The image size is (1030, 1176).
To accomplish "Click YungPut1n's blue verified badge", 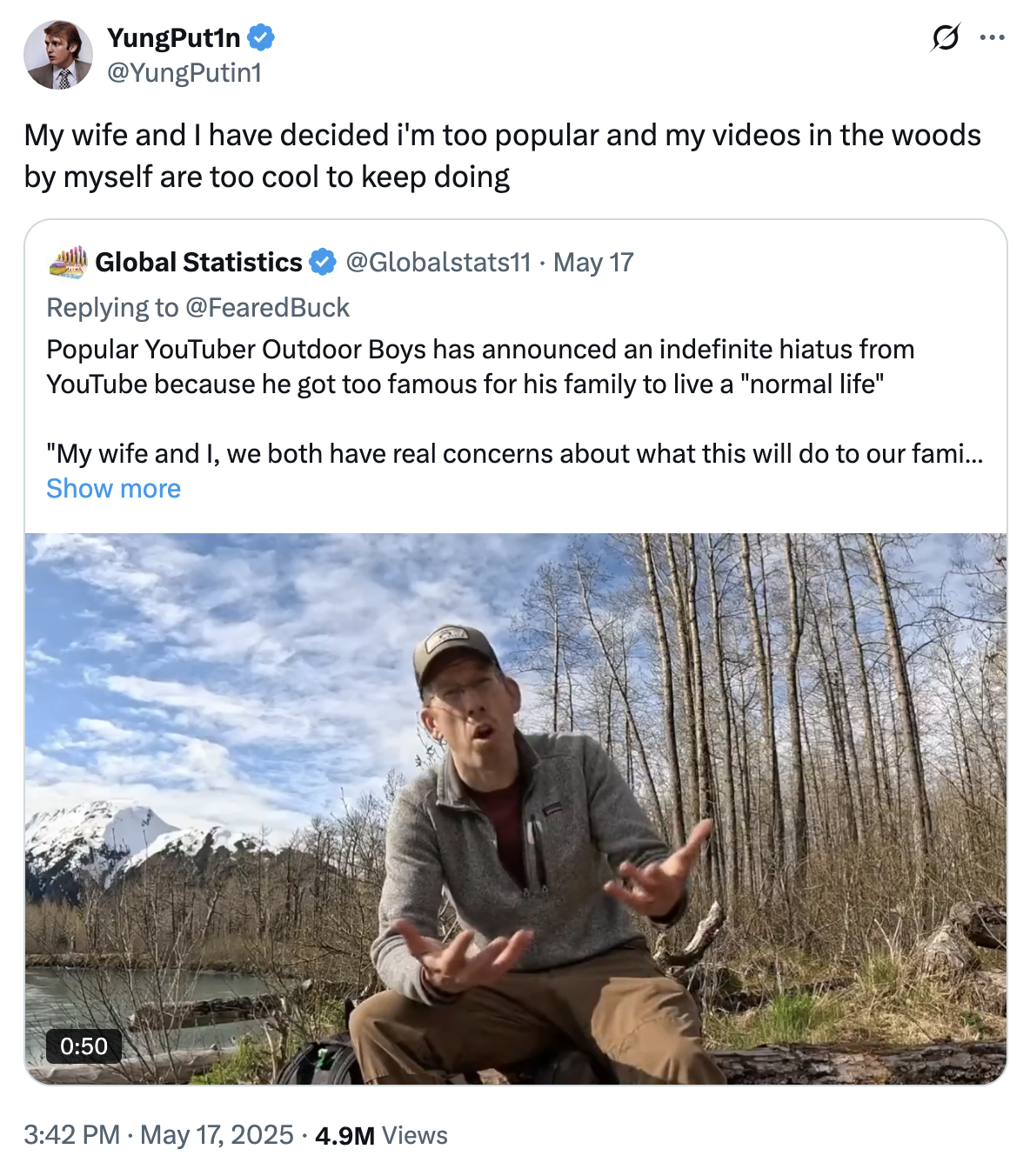I will 261,37.
